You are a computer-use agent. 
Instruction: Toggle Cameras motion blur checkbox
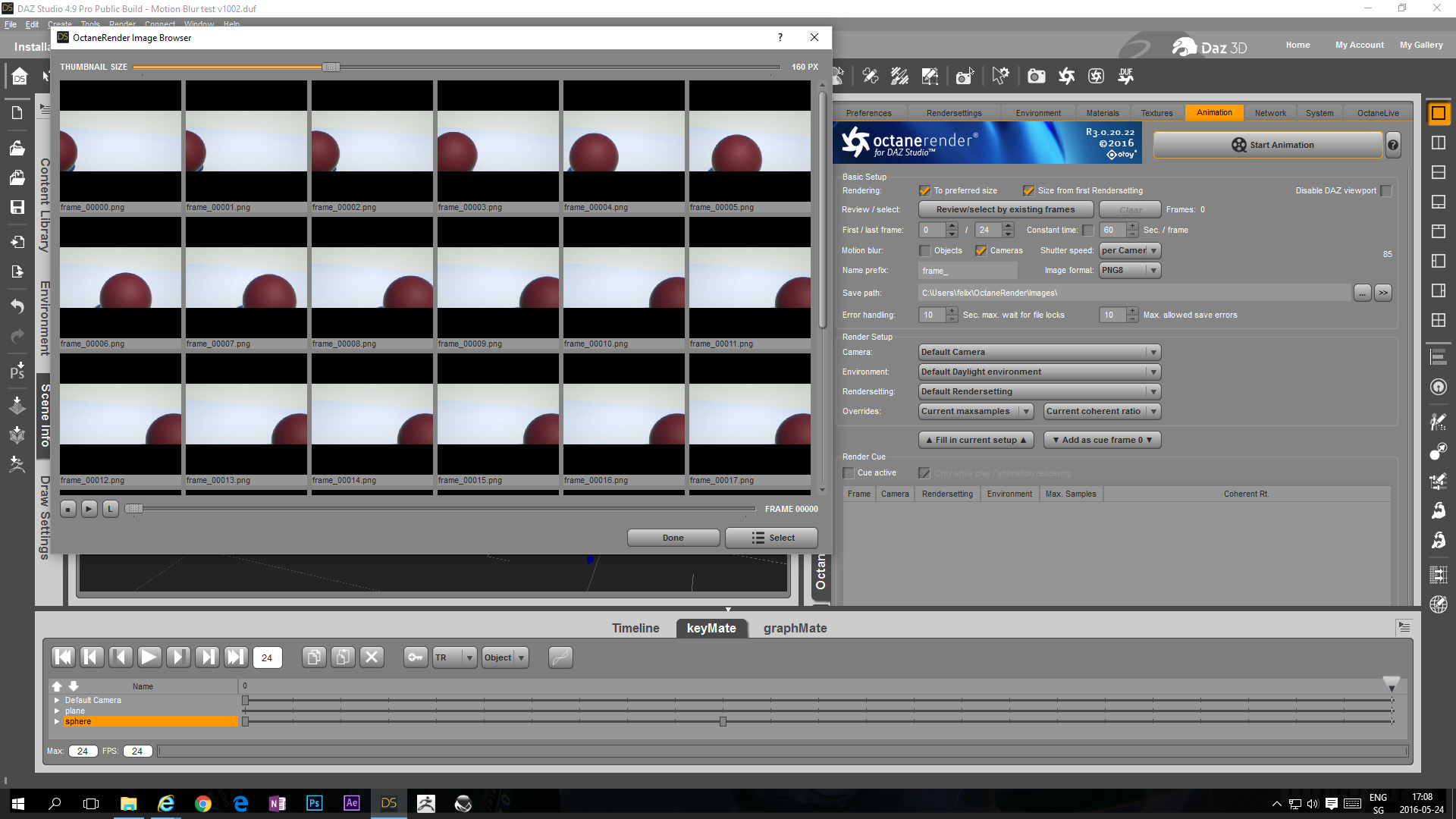click(981, 251)
